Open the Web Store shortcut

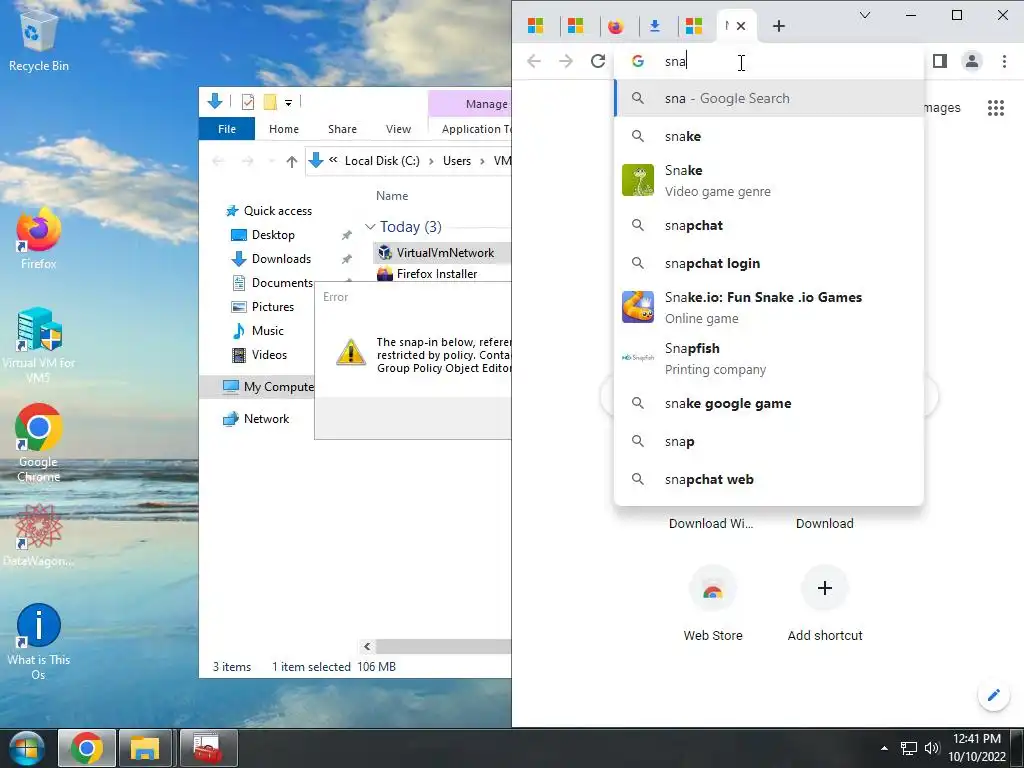coord(712,603)
